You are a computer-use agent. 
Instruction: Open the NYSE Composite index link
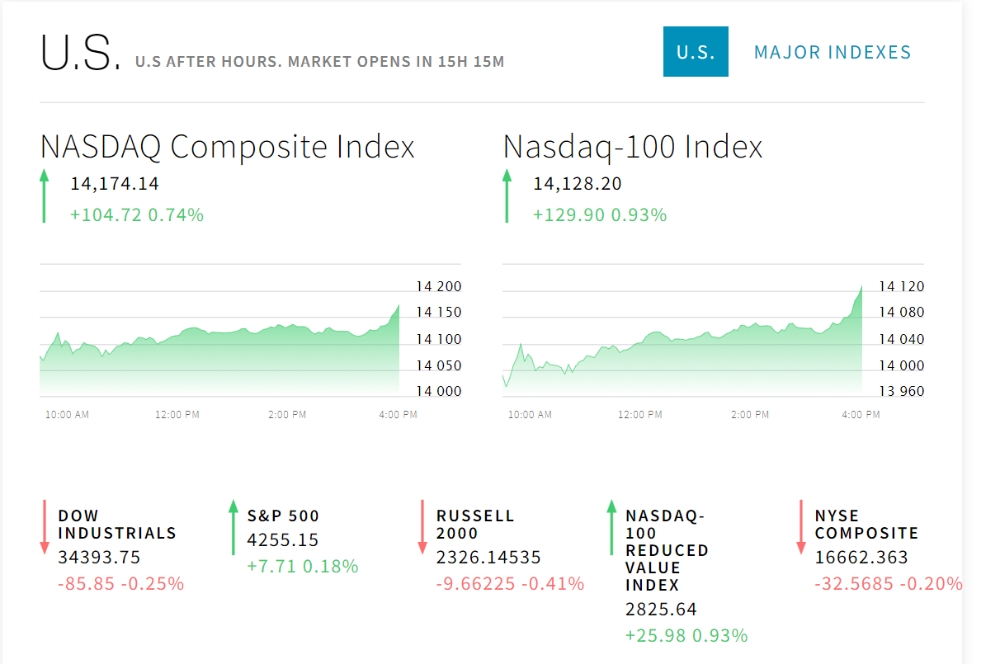pyautogui.click(x=866, y=524)
